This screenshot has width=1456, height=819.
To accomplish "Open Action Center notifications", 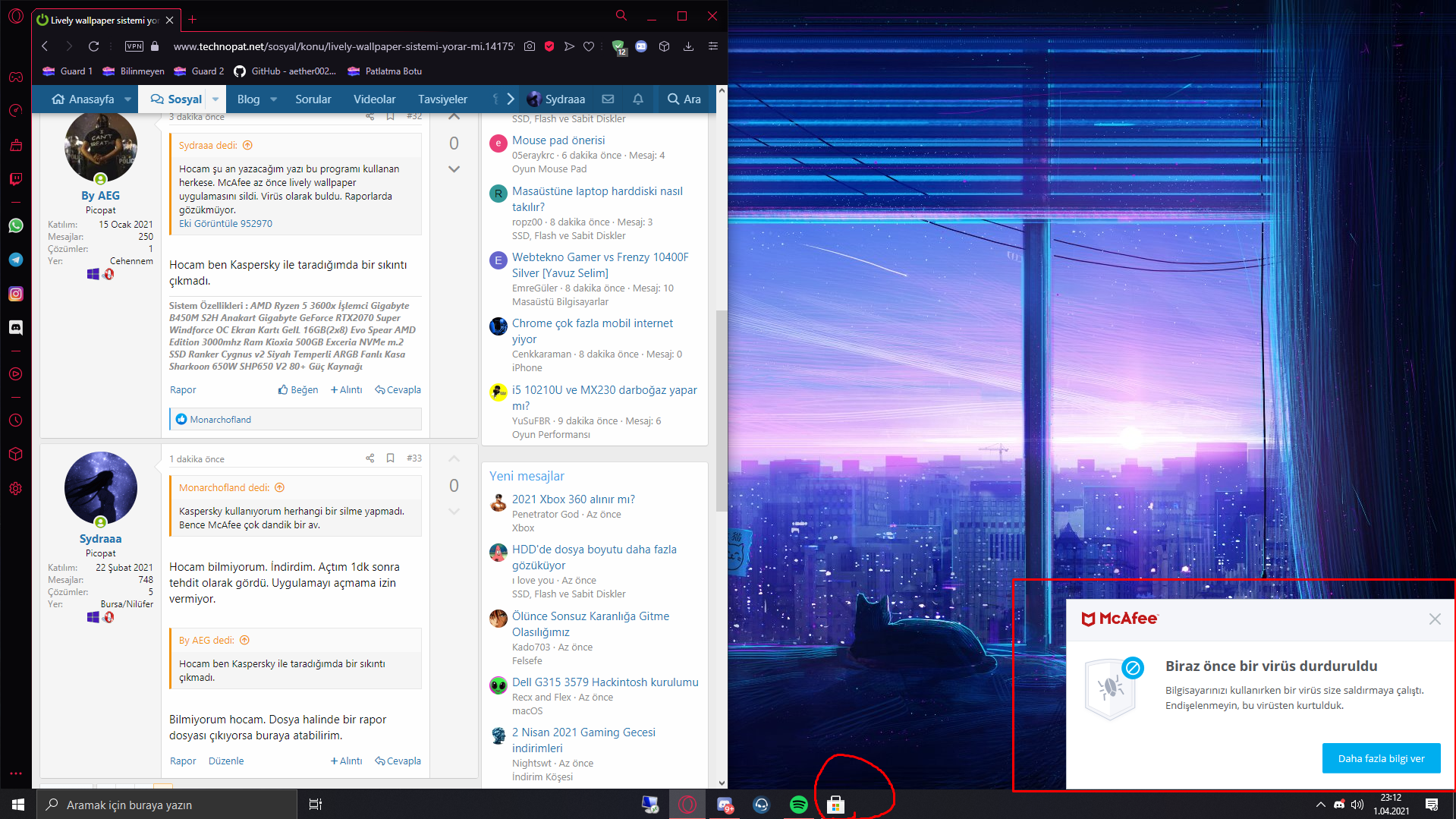I will [x=1432, y=805].
